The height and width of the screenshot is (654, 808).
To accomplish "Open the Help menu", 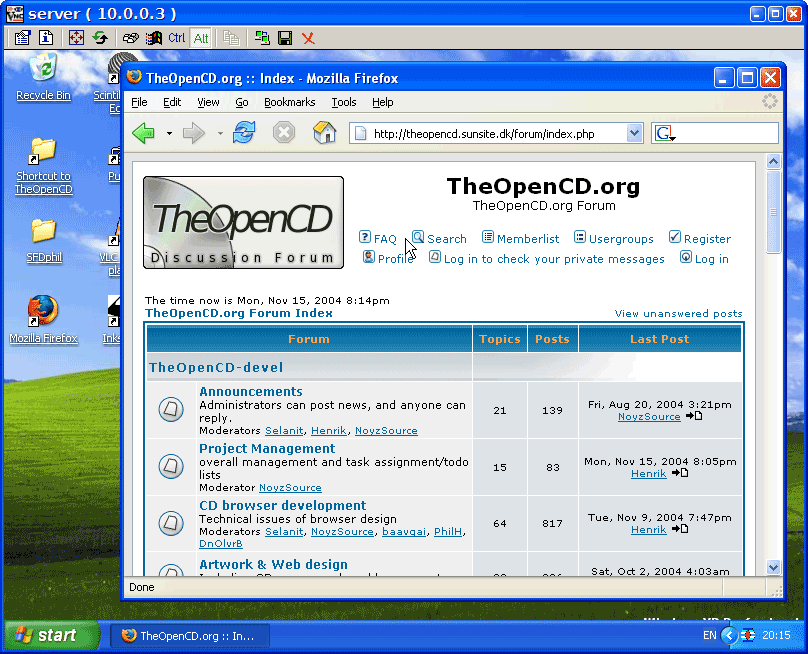I will click(x=383, y=102).
